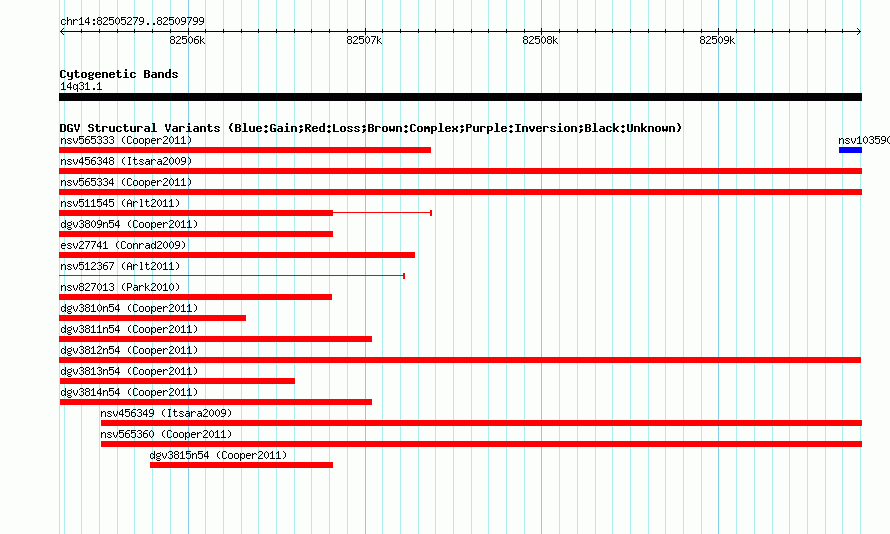This screenshot has width=890, height=534.
Task: Open variant label nsv827013 (Park2010)
Action: [x=120, y=287]
